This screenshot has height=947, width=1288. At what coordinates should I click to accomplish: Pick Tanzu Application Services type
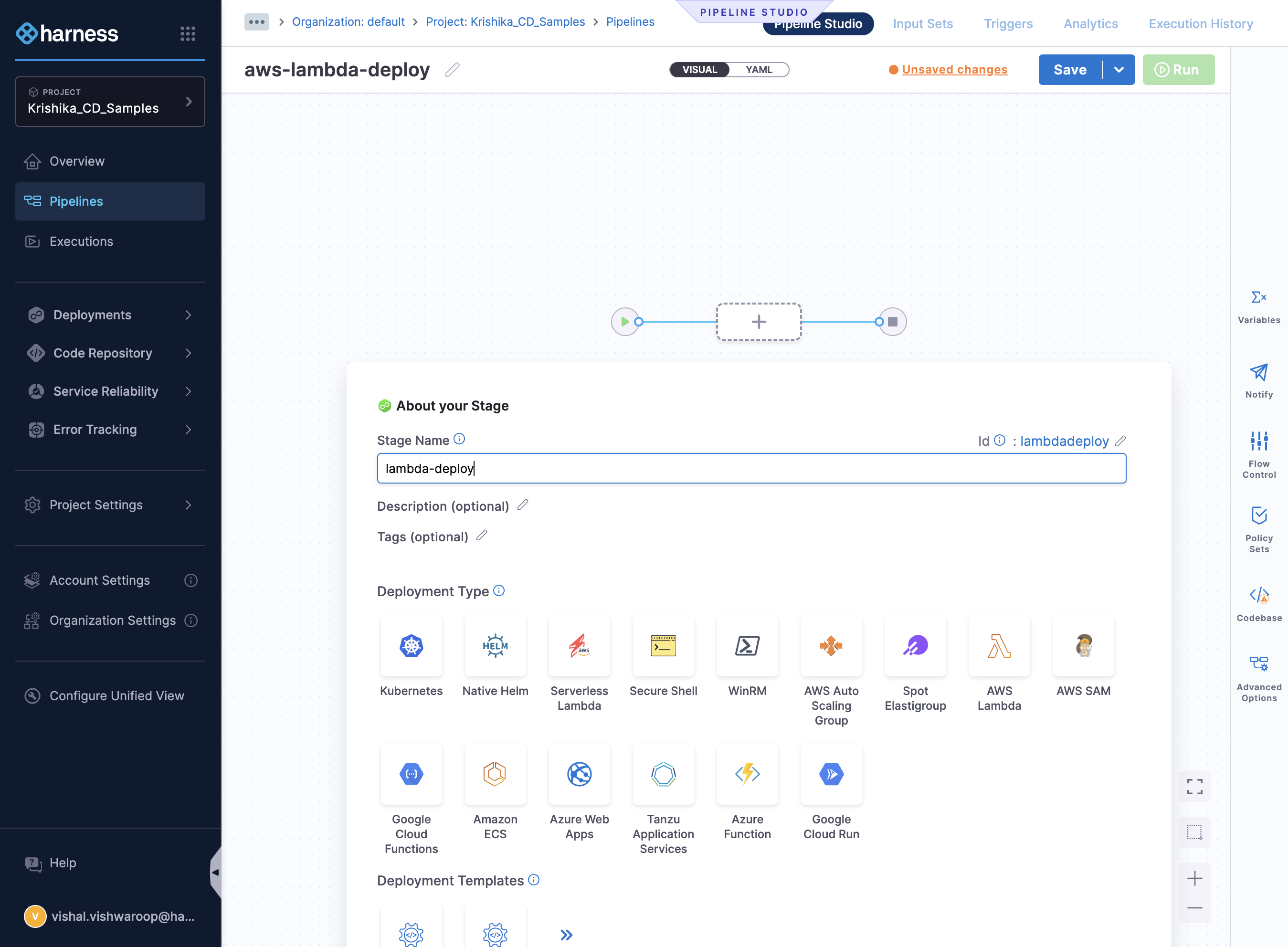tap(663, 775)
